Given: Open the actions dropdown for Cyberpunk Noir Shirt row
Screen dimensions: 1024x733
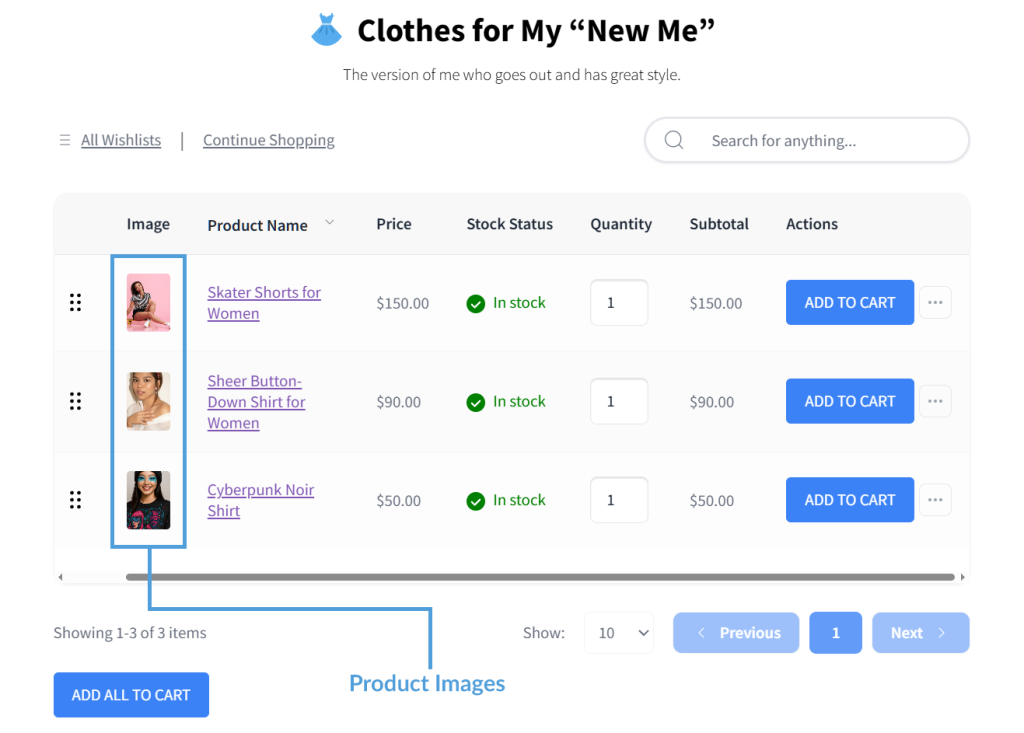Looking at the screenshot, I should pos(935,500).
